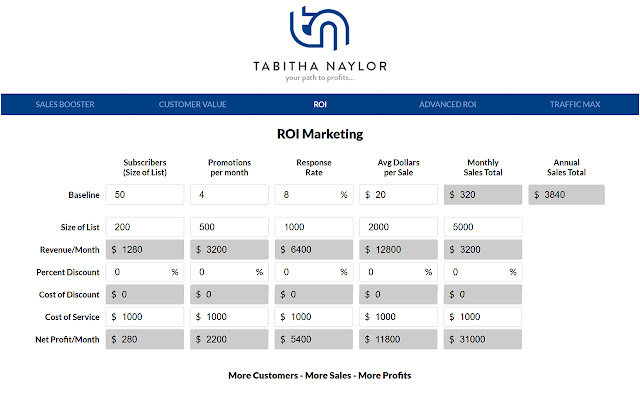Click the Response Rate column header

pos(314,167)
